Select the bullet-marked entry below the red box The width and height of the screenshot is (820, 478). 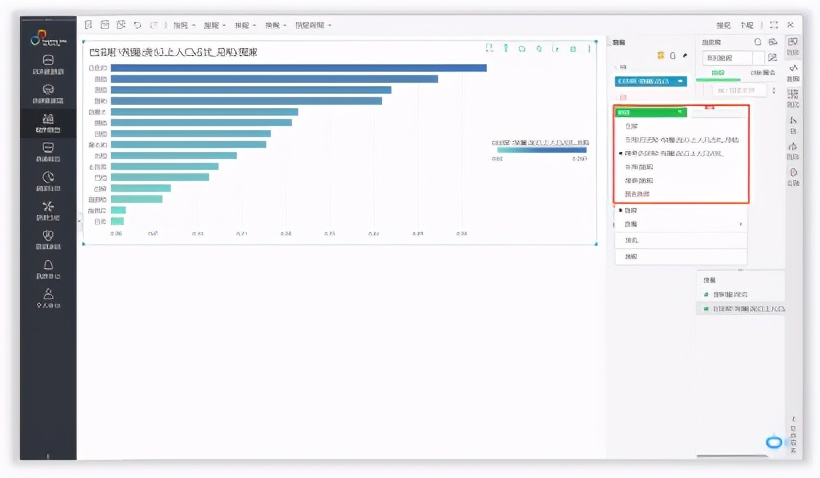[x=680, y=210]
